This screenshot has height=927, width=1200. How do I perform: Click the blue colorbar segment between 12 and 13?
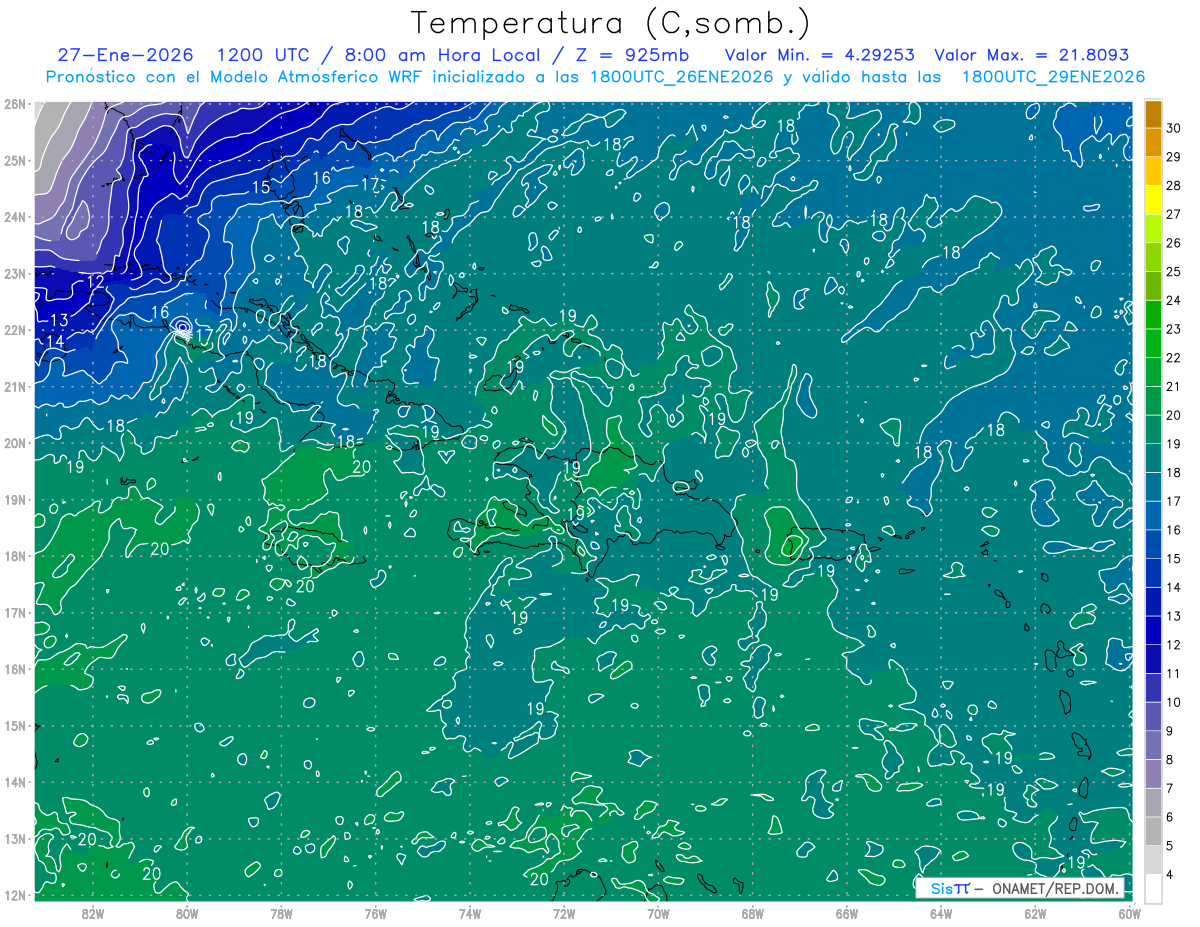click(x=1153, y=630)
